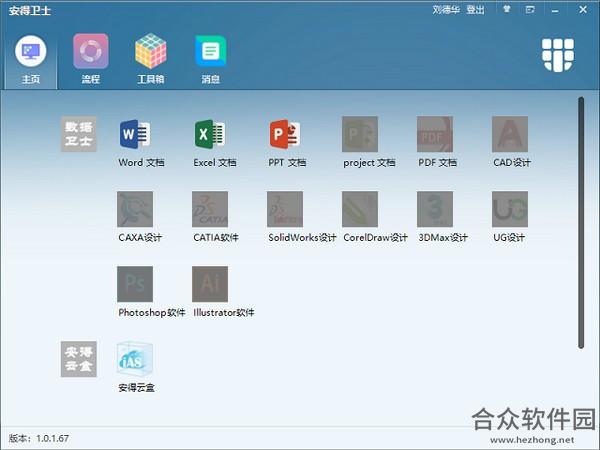The height and width of the screenshot is (450, 600).
Task: Select the PDF 文档 icon
Action: pyautogui.click(x=435, y=134)
